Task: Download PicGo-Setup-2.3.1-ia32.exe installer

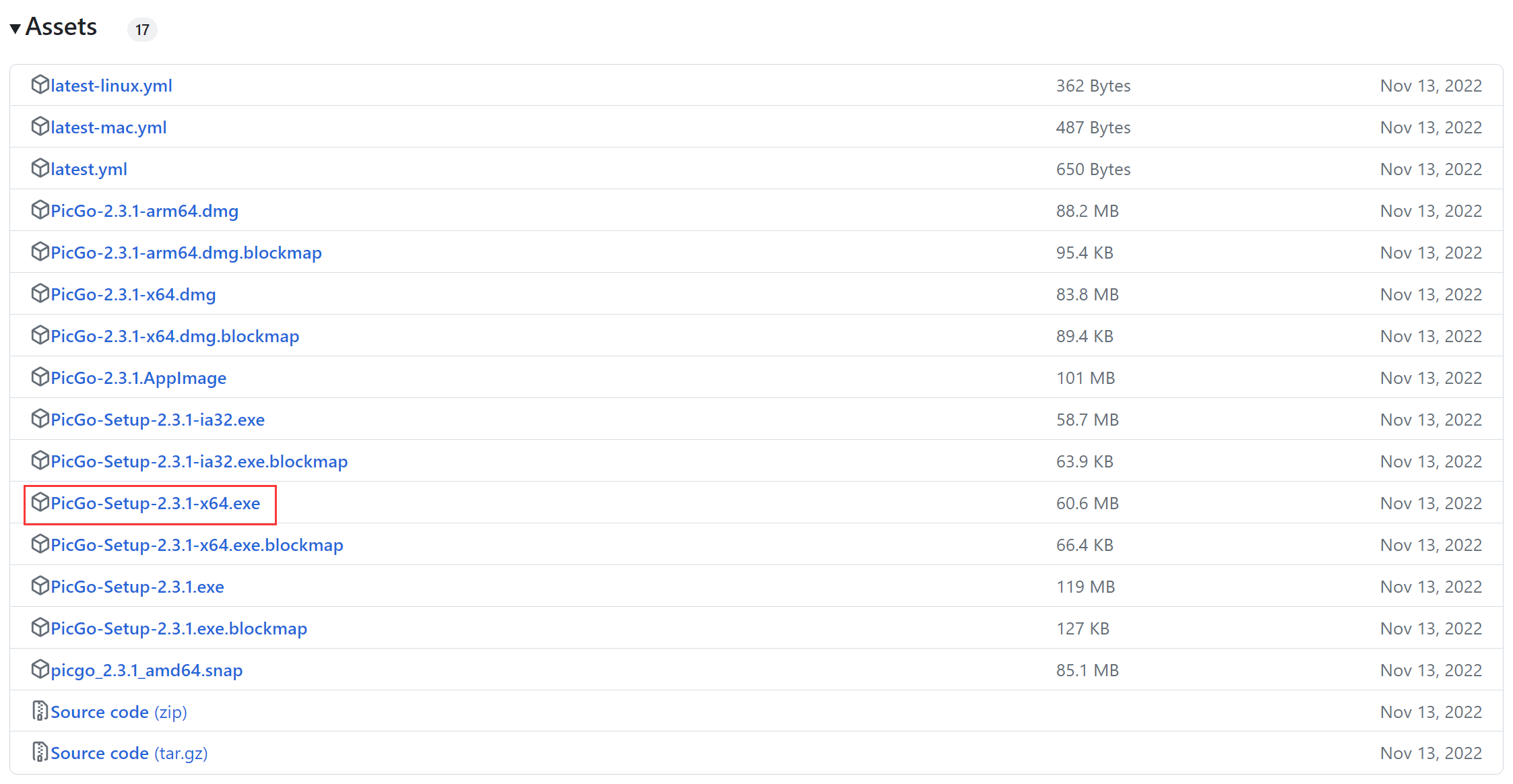Action: 157,420
